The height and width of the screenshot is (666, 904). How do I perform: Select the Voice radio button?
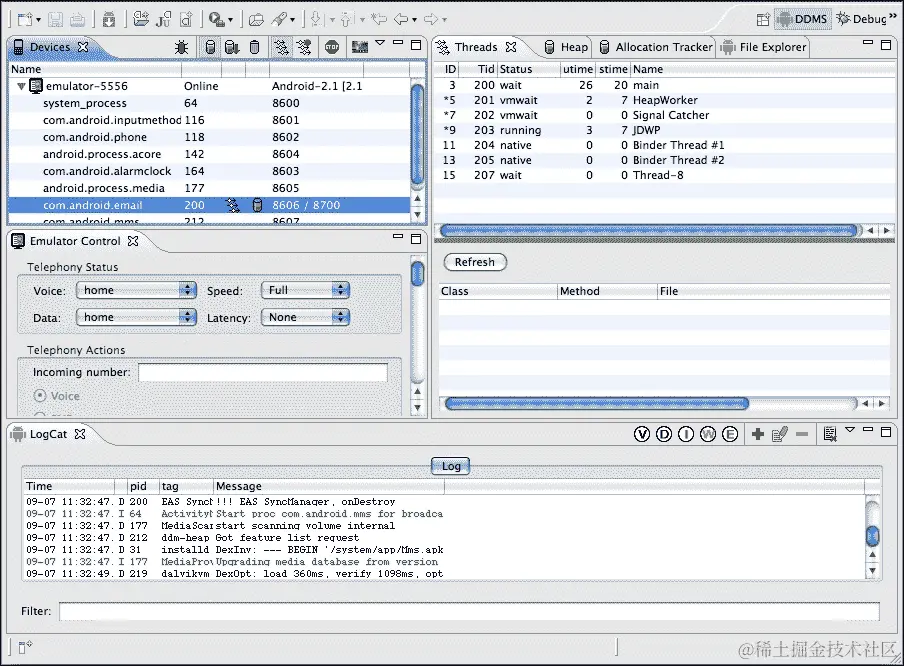[40, 396]
